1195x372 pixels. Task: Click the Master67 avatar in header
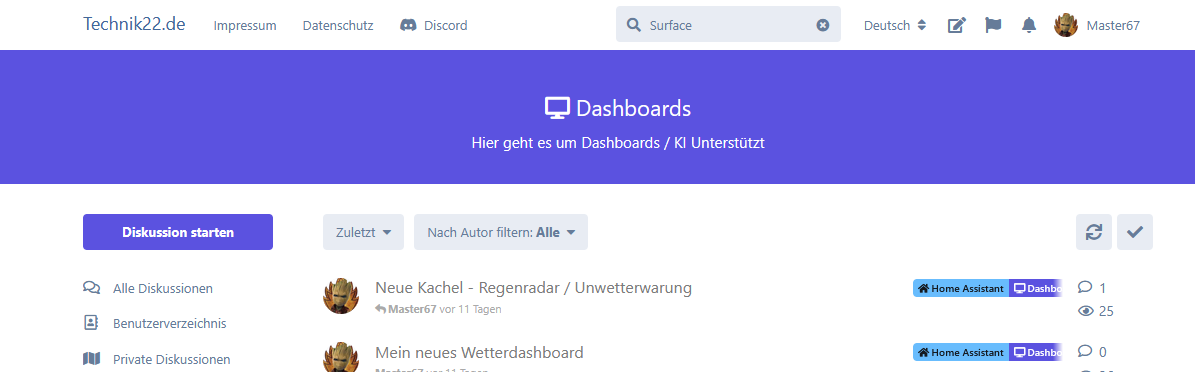[x=1065, y=25]
